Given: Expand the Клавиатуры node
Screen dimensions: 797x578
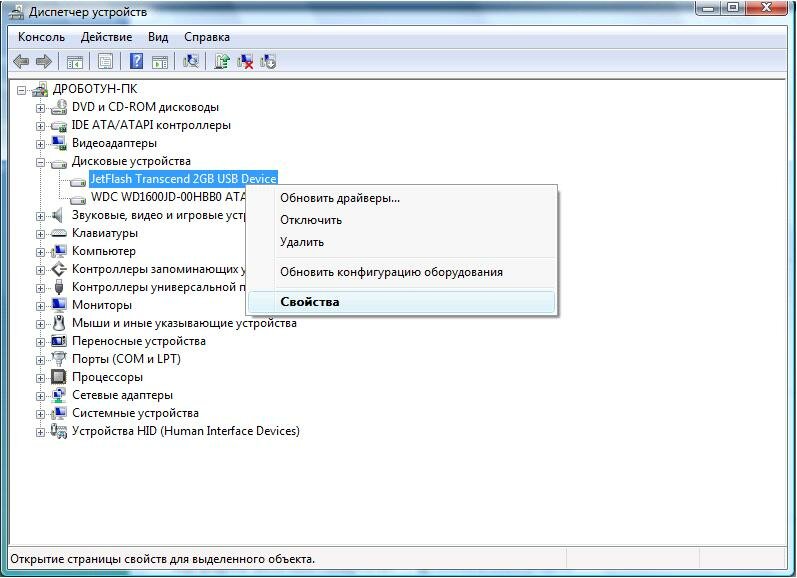Looking at the screenshot, I should 40,234.
